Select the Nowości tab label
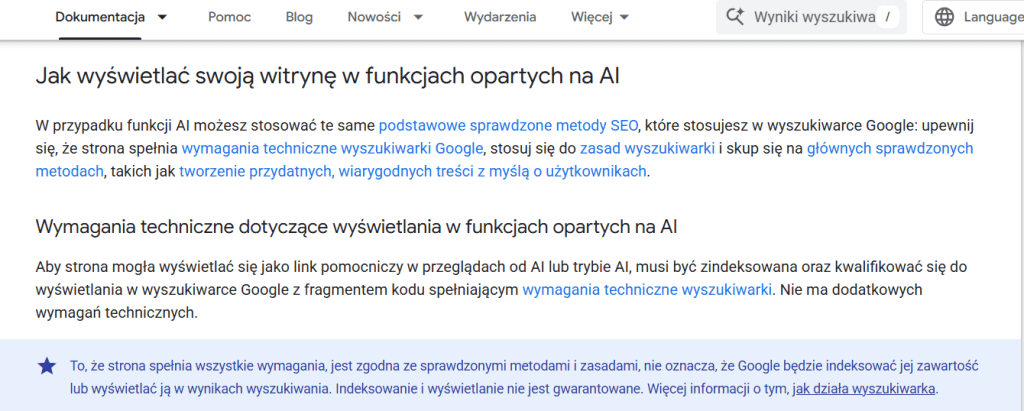The width and height of the screenshot is (1024, 411). pyautogui.click(x=374, y=17)
